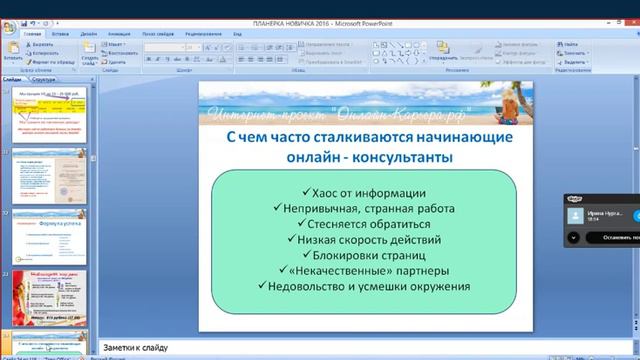Click in the Заметки к слайду notes field
Screen dimensions: 640x360
tap(365, 348)
